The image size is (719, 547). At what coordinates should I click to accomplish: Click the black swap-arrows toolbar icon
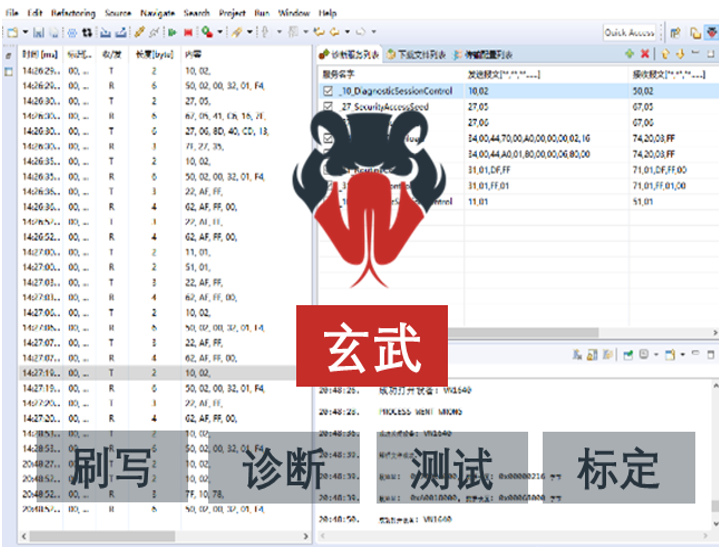pyautogui.click(x=87, y=32)
